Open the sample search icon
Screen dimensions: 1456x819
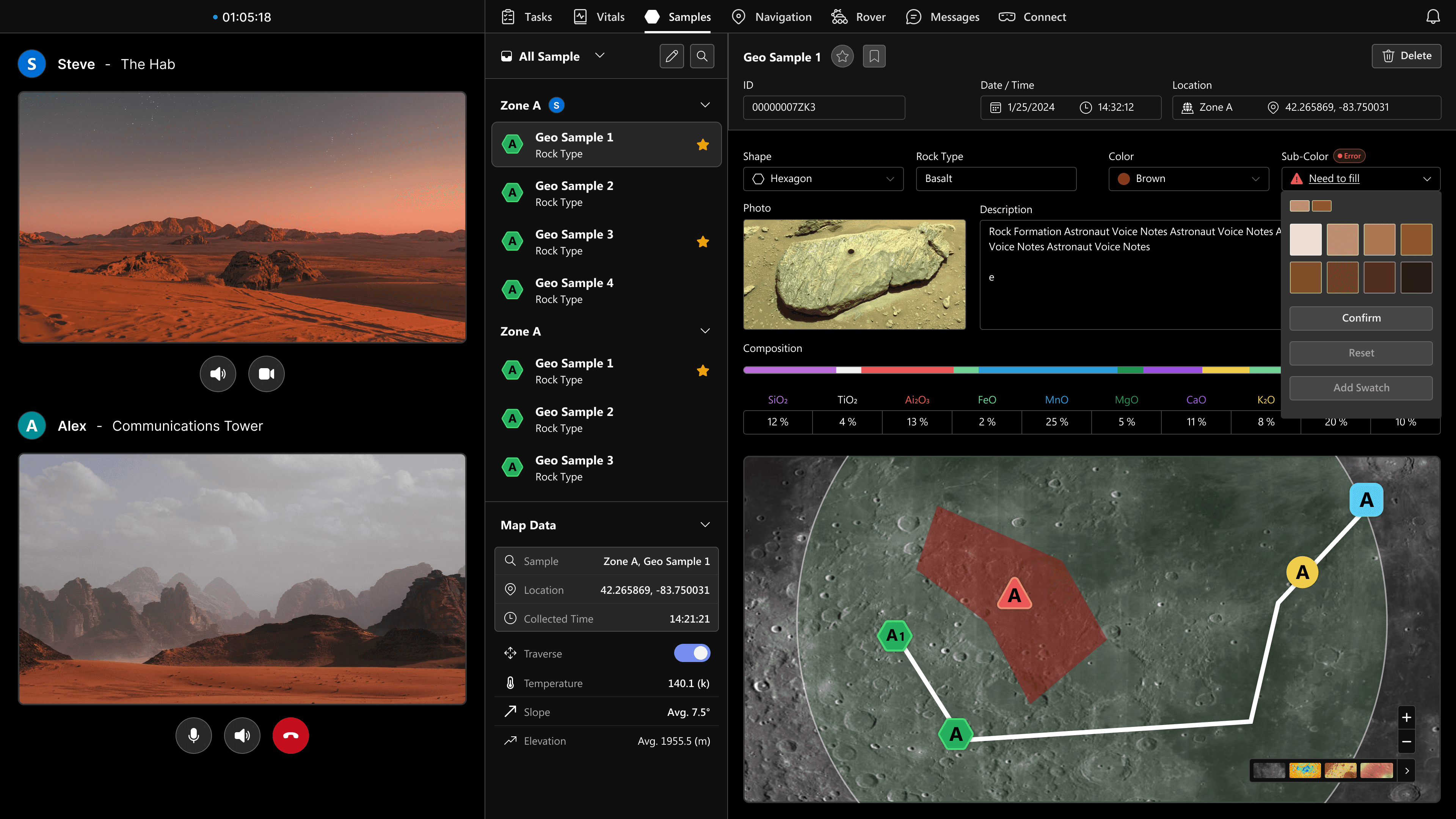[702, 56]
